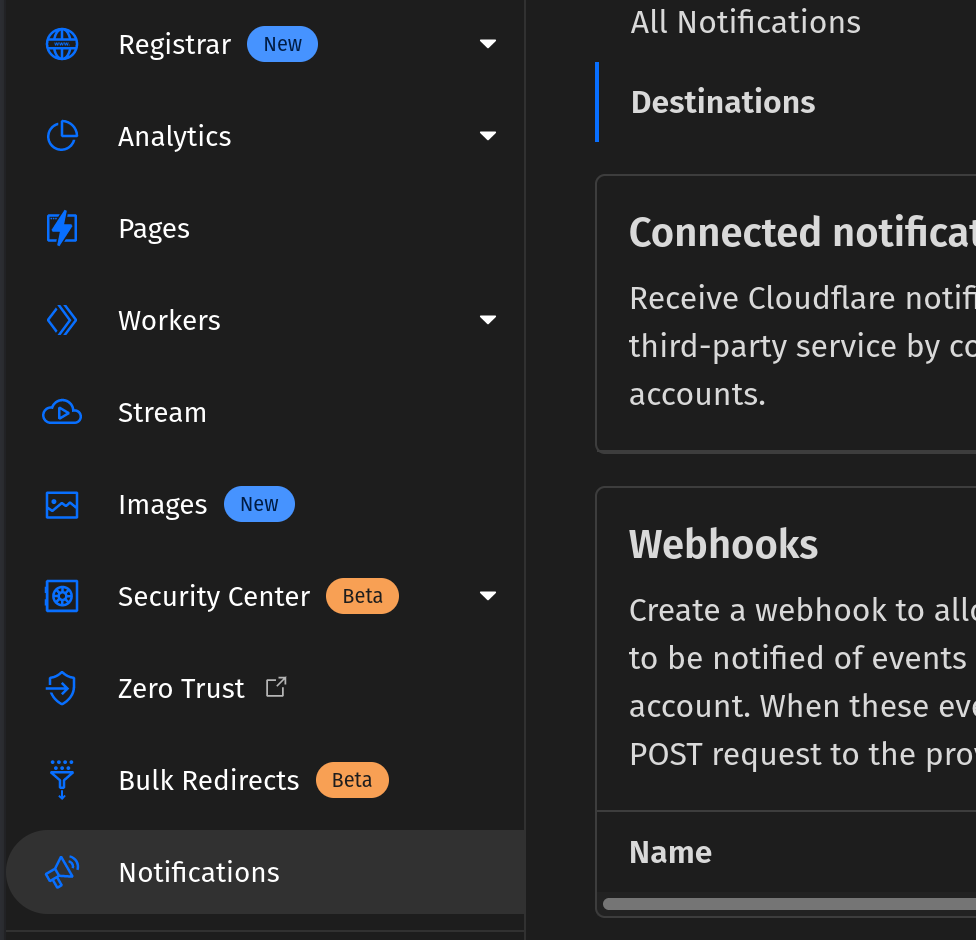Click the external link icon beside Zero Trust
This screenshot has width=976, height=940.
pos(276,687)
